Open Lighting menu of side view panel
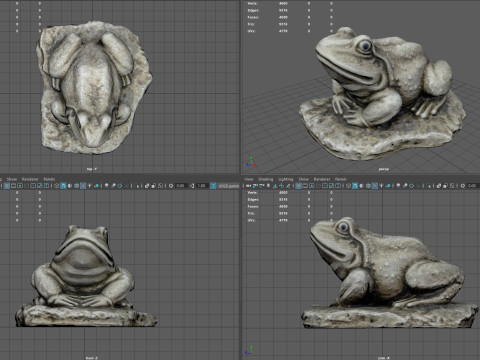480x360 pixels. point(286,179)
